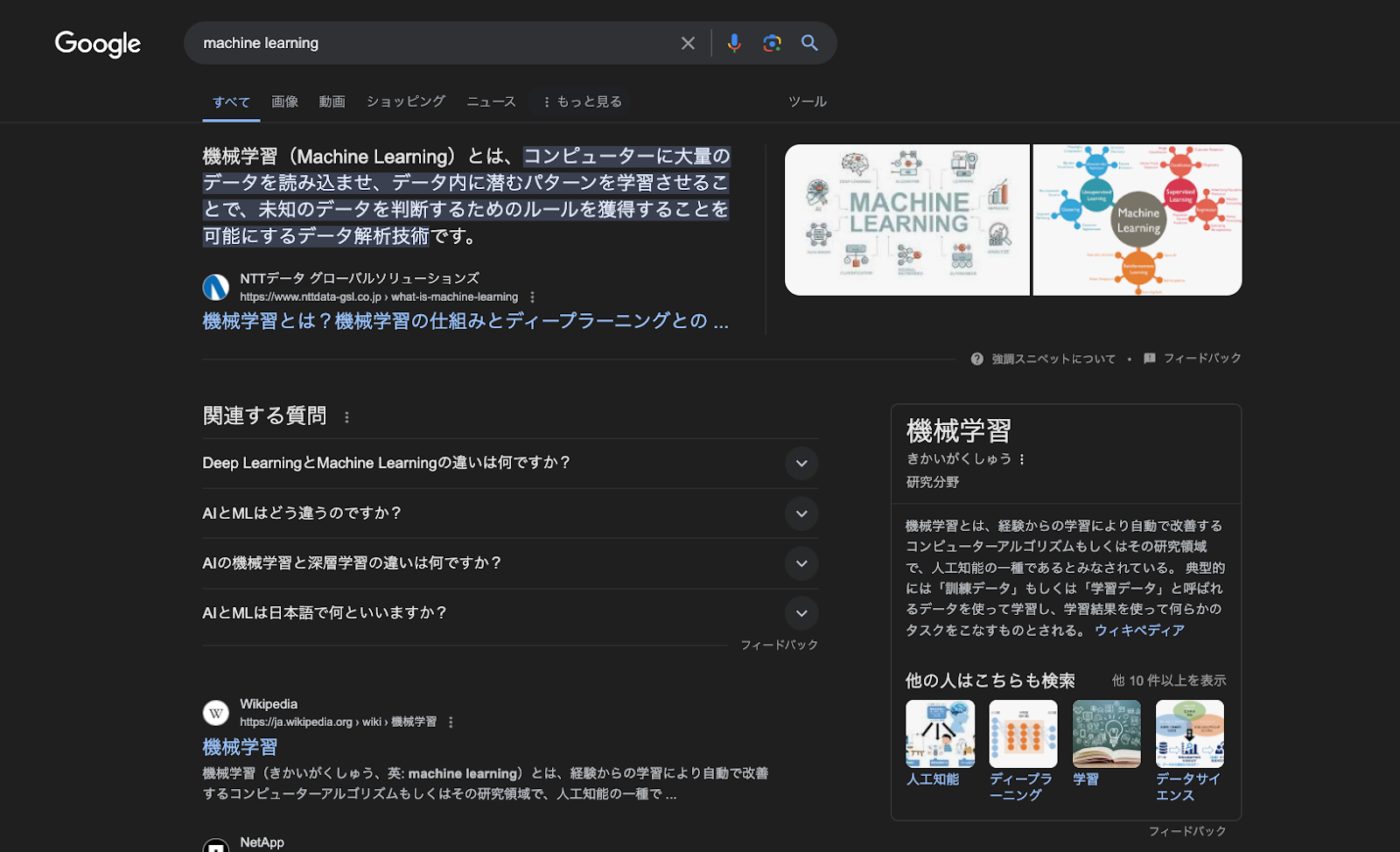Switch to the ニュース tab
1400x852 pixels.
tap(491, 101)
